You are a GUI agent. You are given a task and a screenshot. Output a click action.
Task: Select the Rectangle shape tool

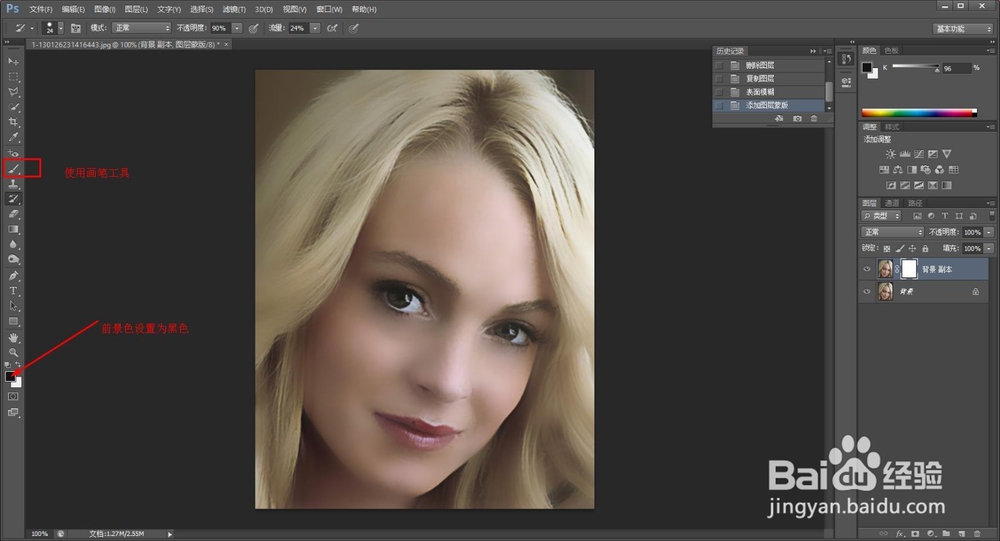click(x=13, y=322)
